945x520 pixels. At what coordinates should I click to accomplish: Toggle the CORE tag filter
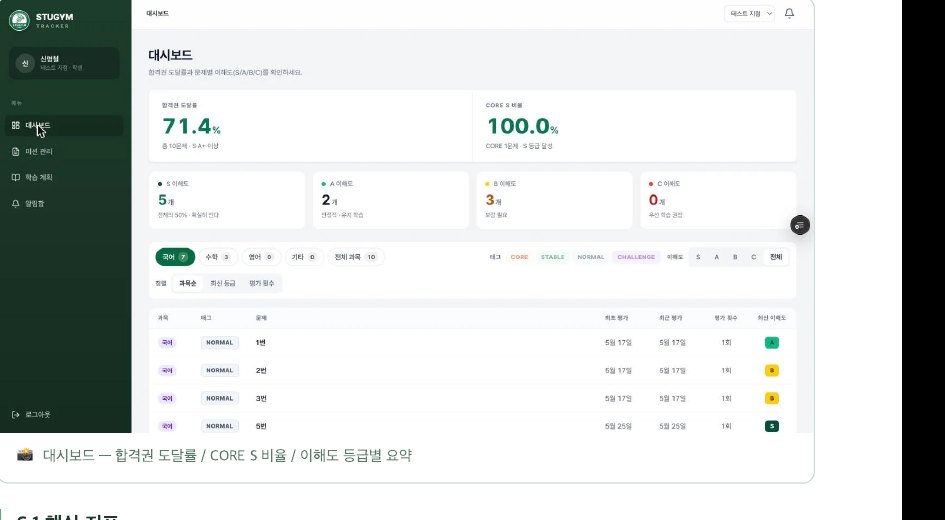[519, 257]
